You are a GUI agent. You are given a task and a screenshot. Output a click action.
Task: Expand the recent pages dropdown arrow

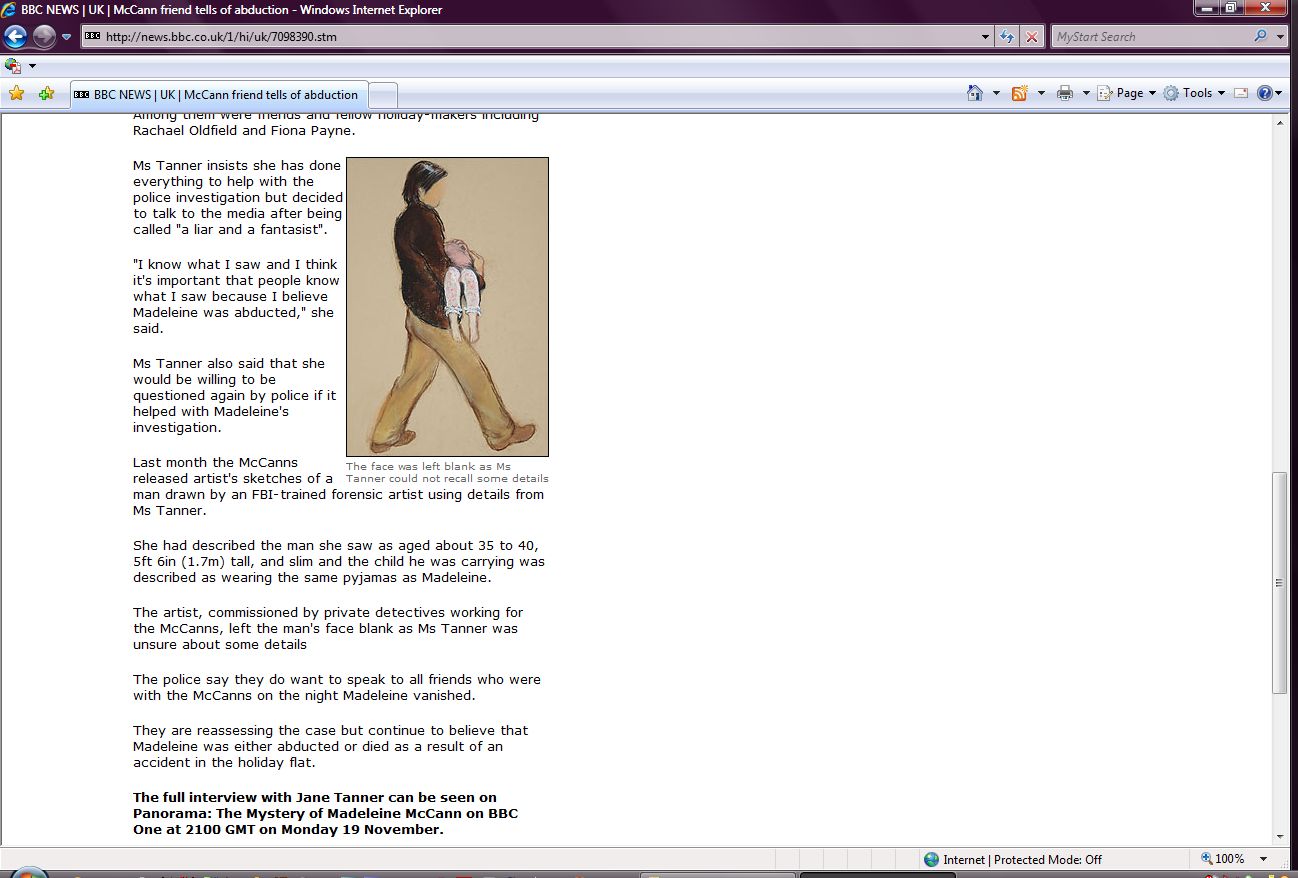(x=67, y=37)
